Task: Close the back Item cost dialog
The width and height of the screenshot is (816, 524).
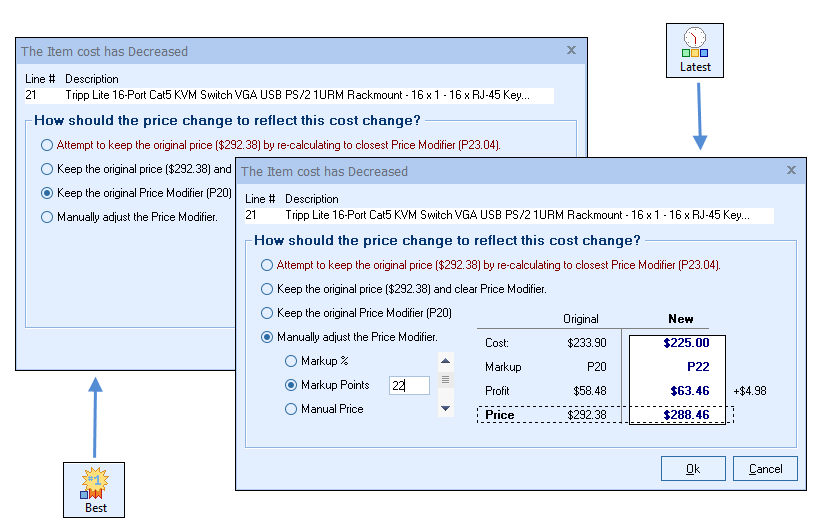Action: [x=571, y=50]
